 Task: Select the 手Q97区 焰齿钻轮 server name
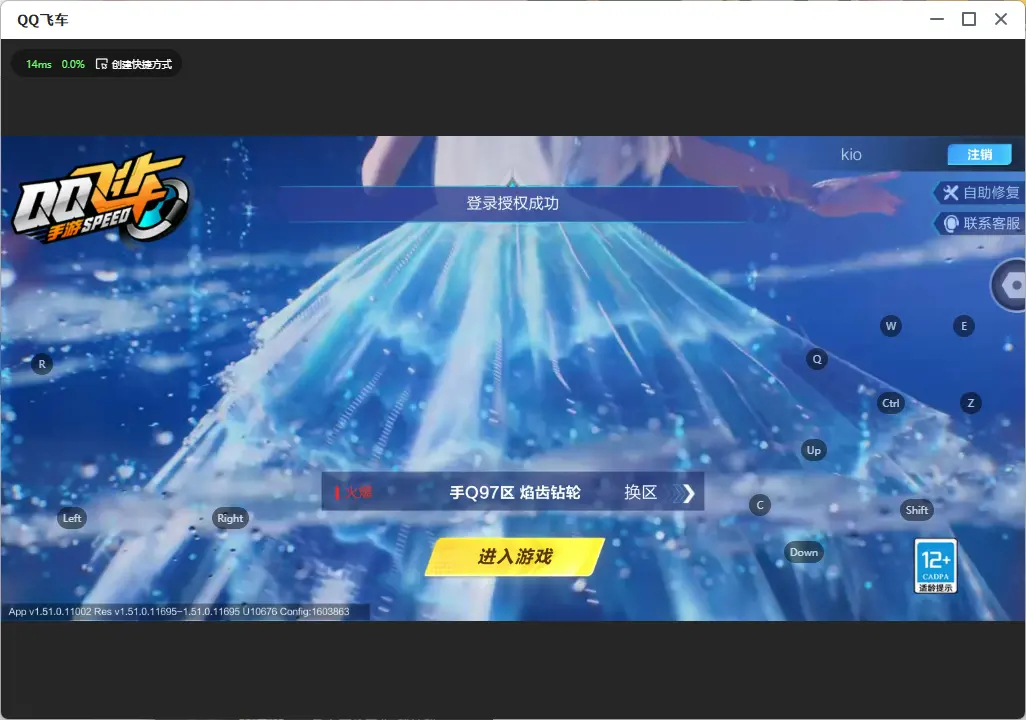click(x=514, y=492)
